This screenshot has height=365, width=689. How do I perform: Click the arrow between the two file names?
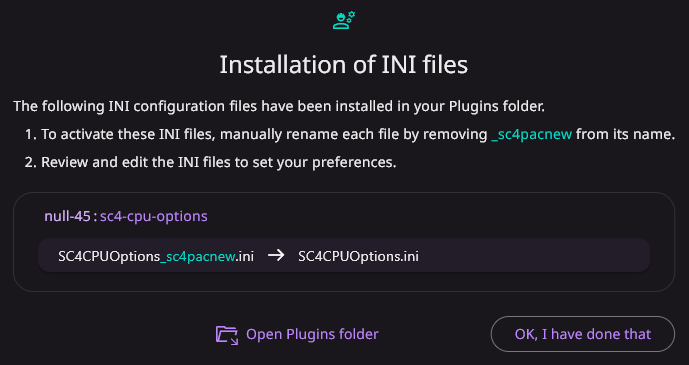(x=276, y=255)
